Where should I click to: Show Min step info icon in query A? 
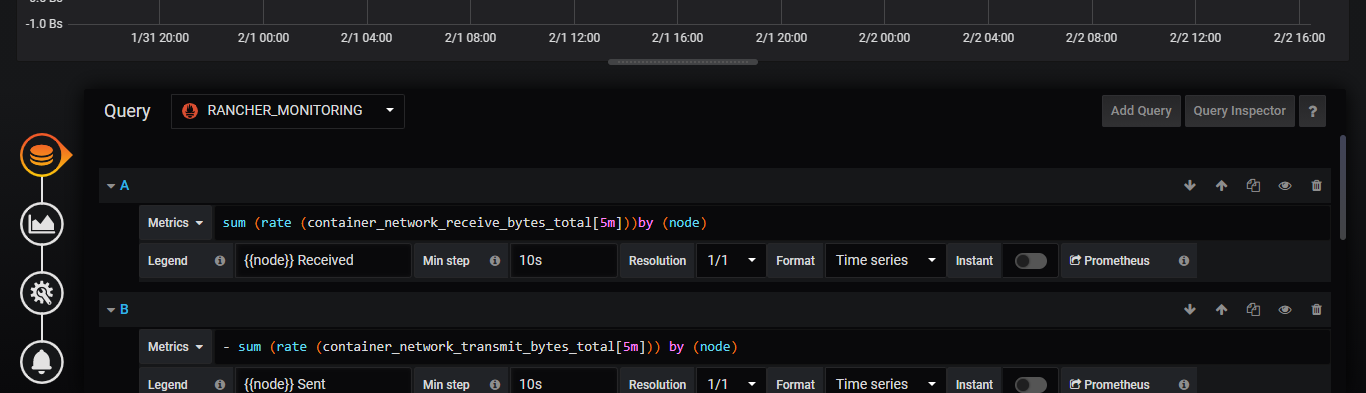pos(494,261)
